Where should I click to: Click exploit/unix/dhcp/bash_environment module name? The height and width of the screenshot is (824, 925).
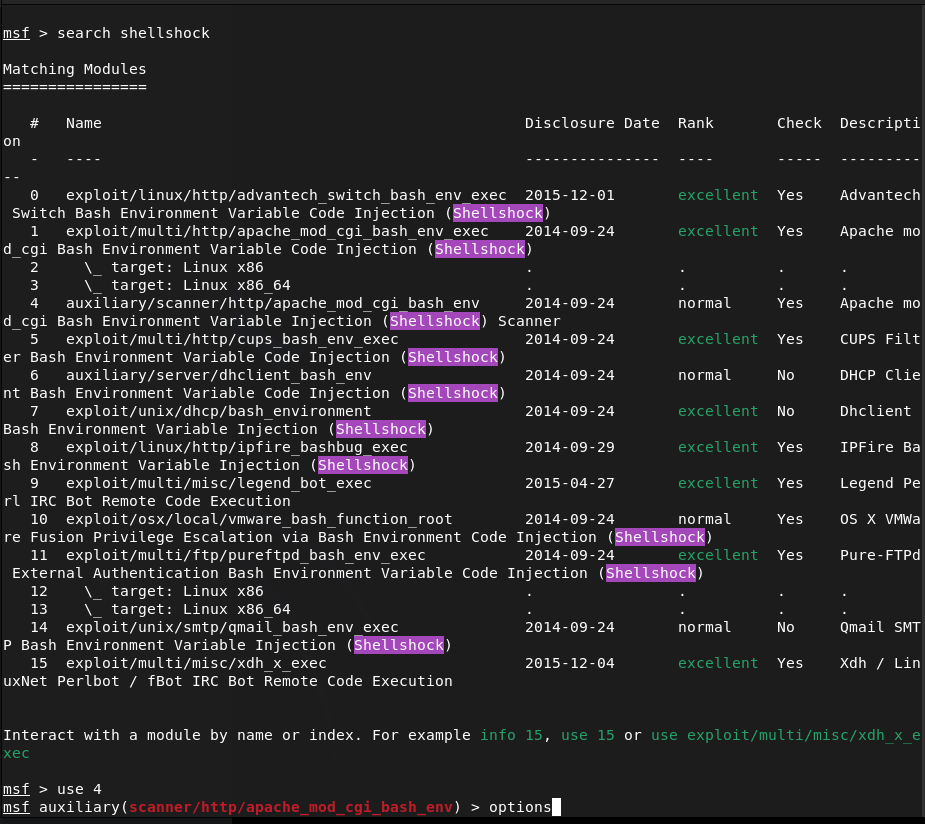point(218,411)
